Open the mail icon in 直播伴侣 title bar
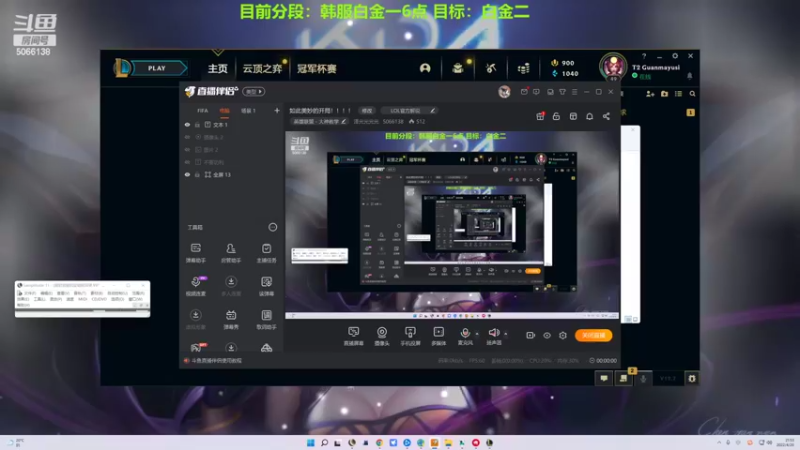800x450 pixels. pyautogui.click(x=524, y=92)
